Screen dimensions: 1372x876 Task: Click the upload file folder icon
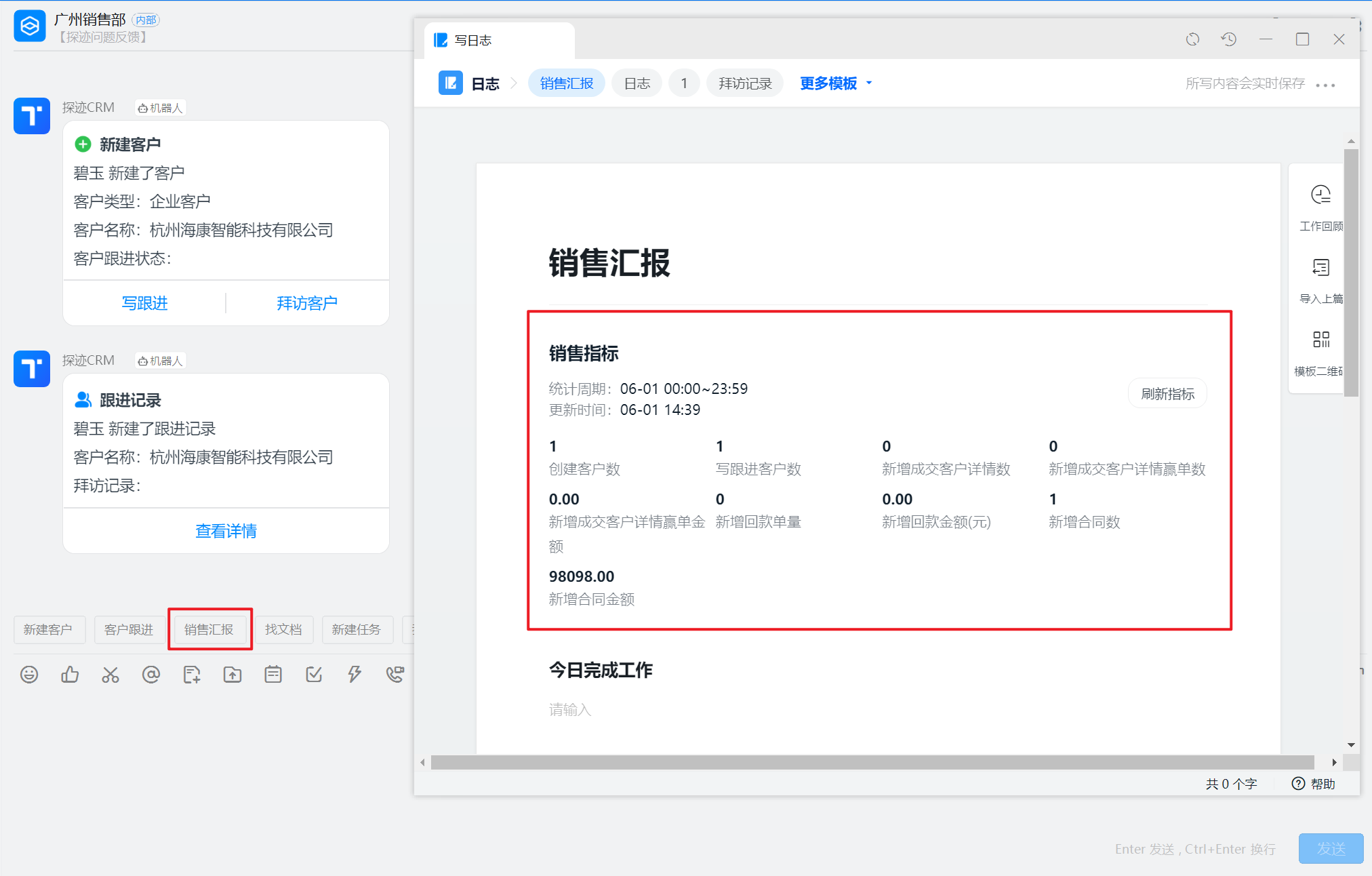coord(233,674)
